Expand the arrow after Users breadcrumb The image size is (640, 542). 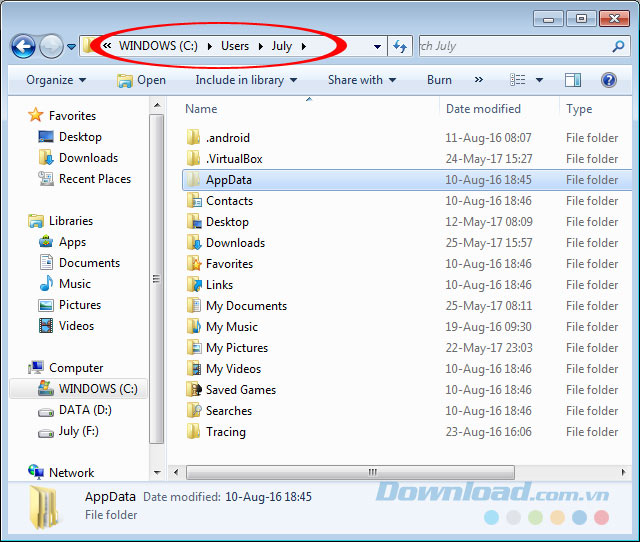pyautogui.click(x=260, y=46)
